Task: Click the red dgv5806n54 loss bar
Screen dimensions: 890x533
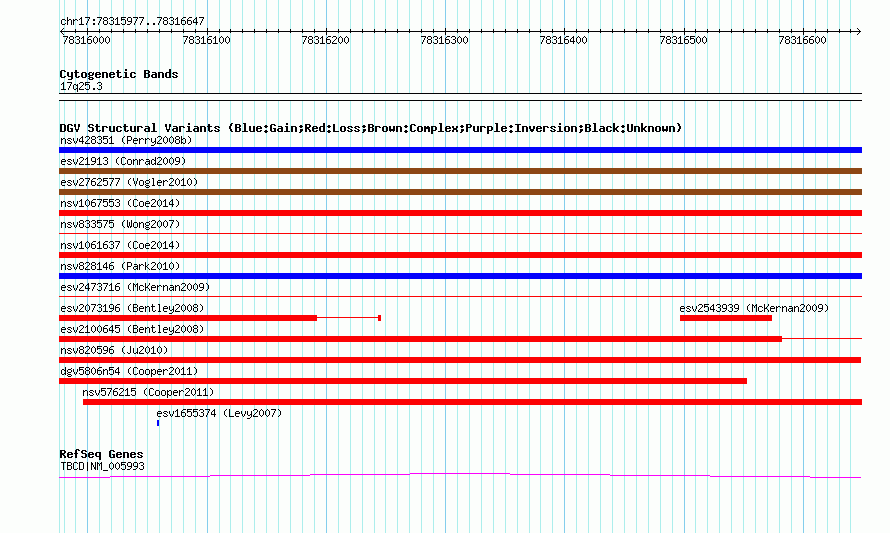Action: coord(403,381)
